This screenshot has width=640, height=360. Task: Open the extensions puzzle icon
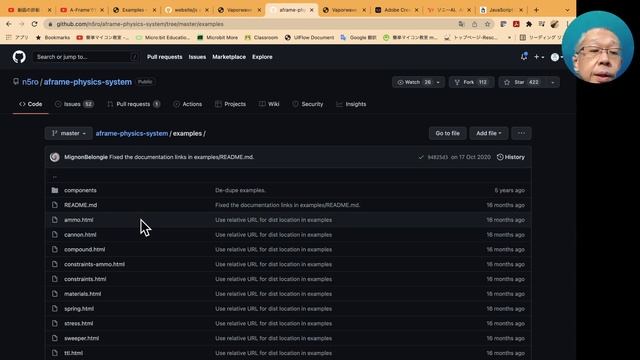(529, 24)
